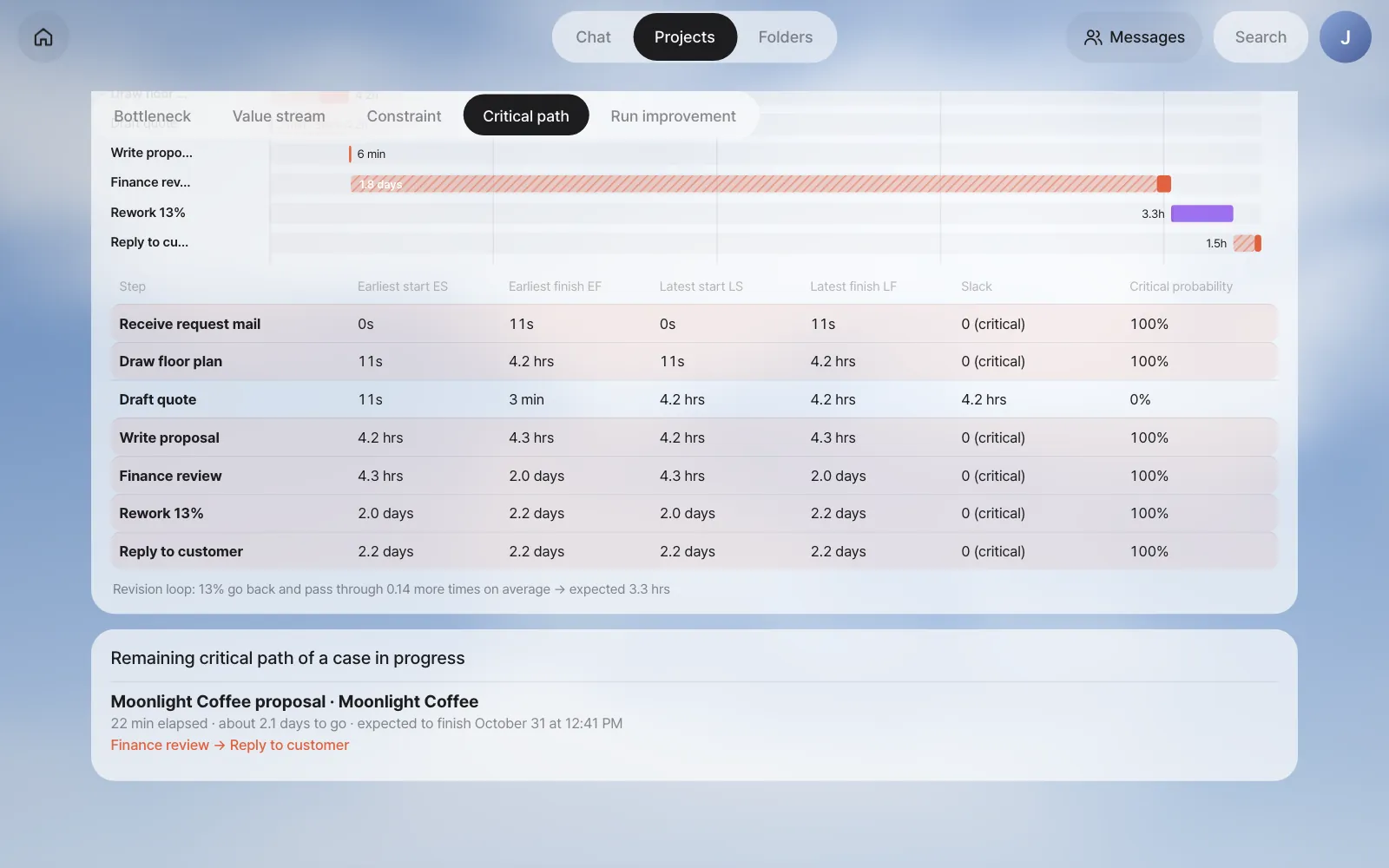The height and width of the screenshot is (868, 1389).
Task: Go to the home icon
Action: (x=43, y=37)
